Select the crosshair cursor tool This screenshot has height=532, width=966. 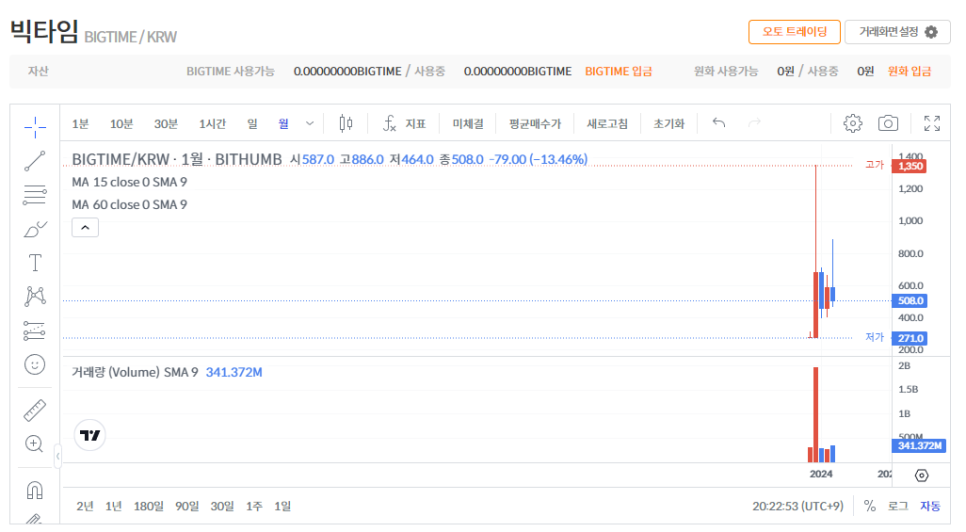pos(35,127)
